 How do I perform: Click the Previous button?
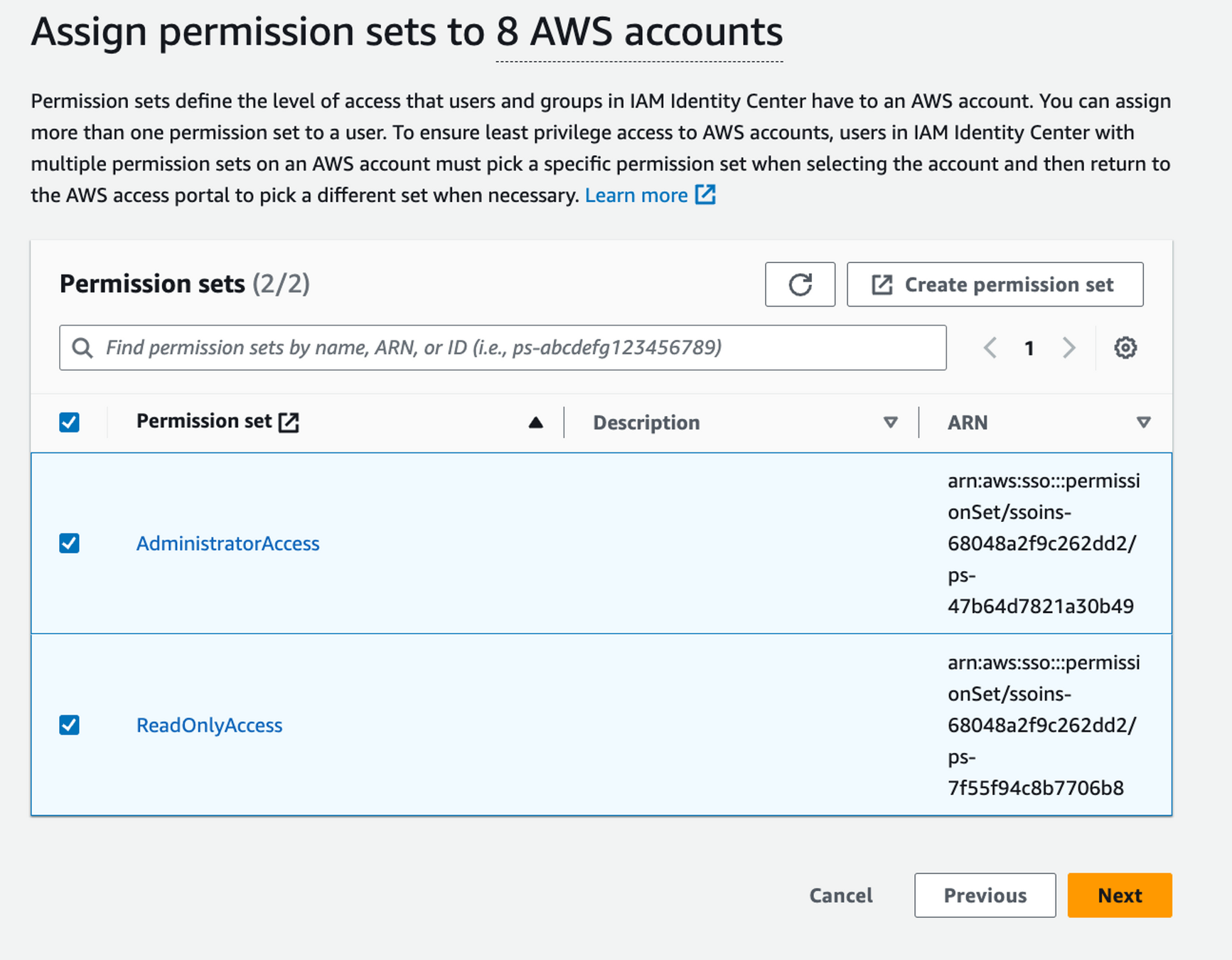(x=985, y=895)
